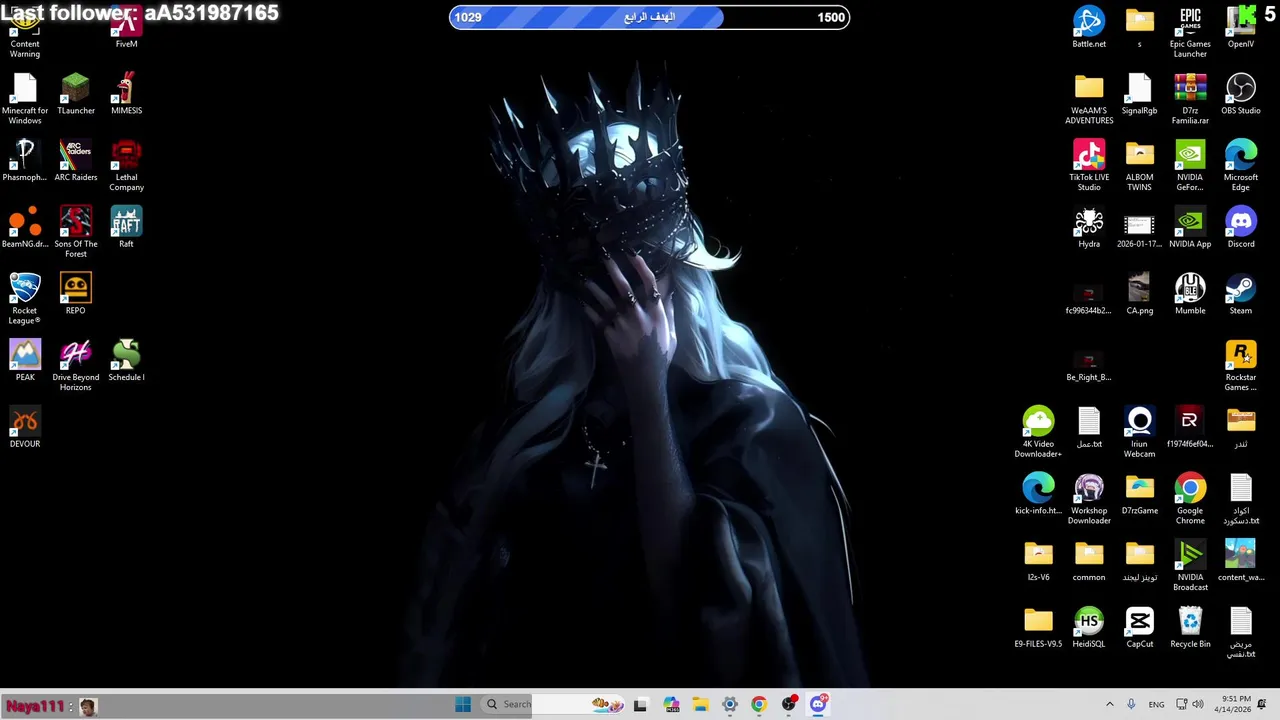1280x720 pixels.
Task: Select the Discord desktop icon
Action: pyautogui.click(x=1241, y=228)
